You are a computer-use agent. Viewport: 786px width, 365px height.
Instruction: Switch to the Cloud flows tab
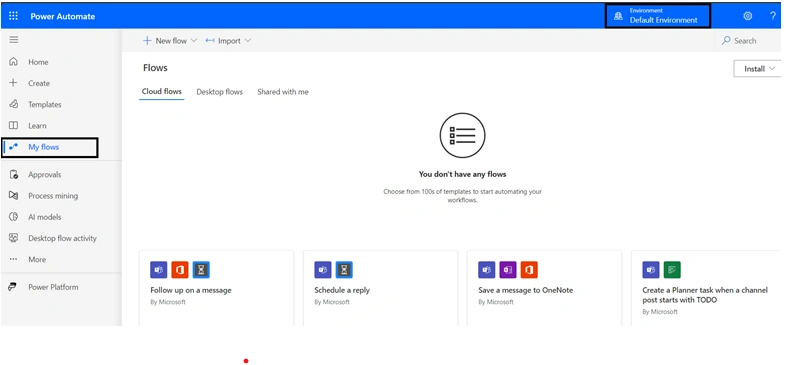(x=161, y=92)
